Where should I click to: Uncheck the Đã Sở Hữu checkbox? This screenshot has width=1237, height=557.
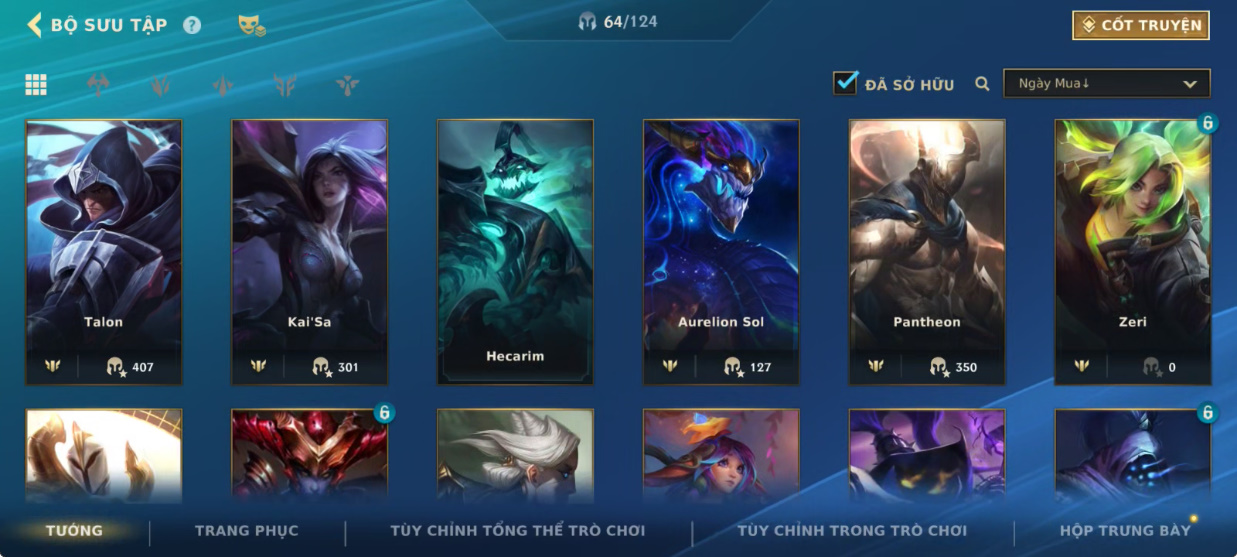(845, 83)
